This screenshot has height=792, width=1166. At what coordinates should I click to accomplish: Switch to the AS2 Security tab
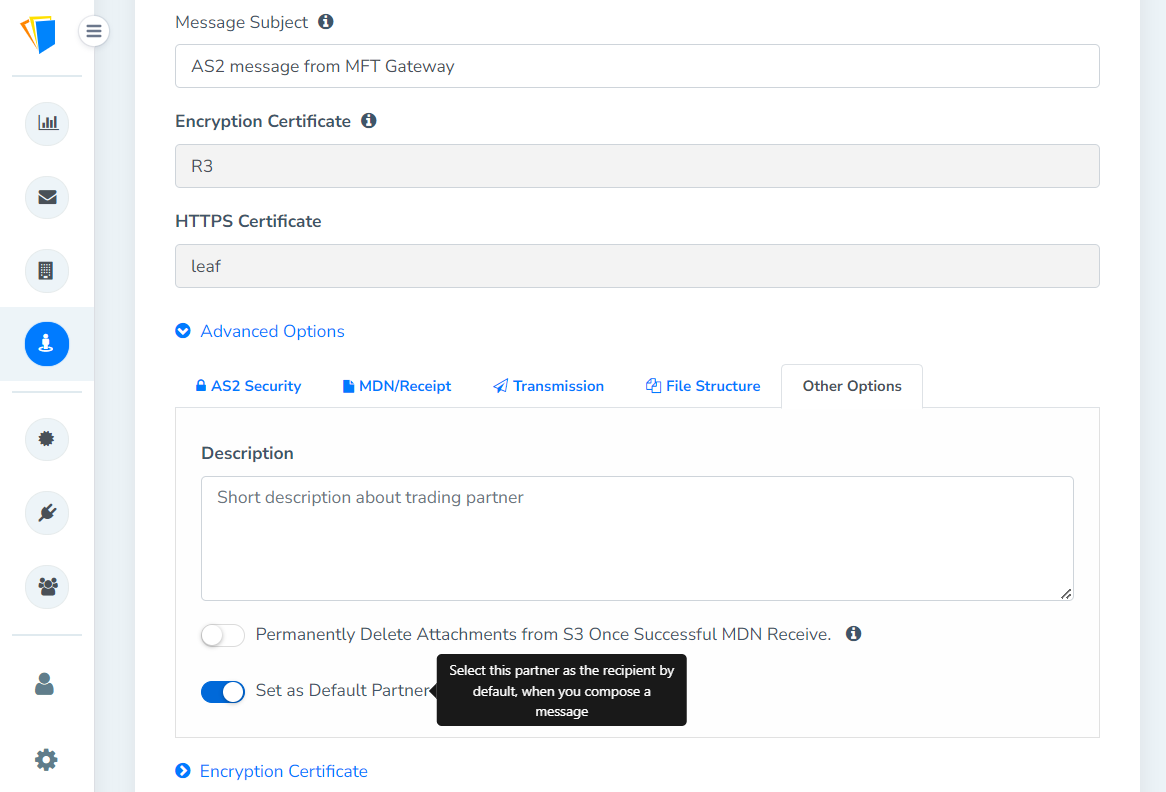pos(248,385)
